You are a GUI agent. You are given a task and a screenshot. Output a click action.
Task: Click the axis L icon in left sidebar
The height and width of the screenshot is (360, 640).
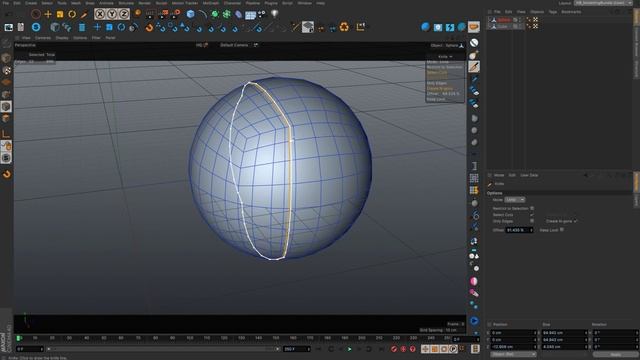[x=6, y=134]
